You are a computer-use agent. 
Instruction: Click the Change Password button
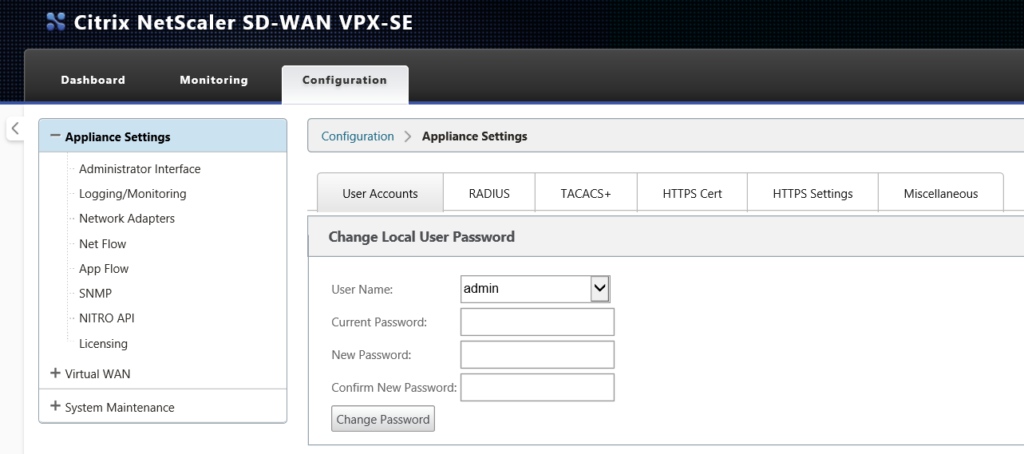click(x=383, y=419)
